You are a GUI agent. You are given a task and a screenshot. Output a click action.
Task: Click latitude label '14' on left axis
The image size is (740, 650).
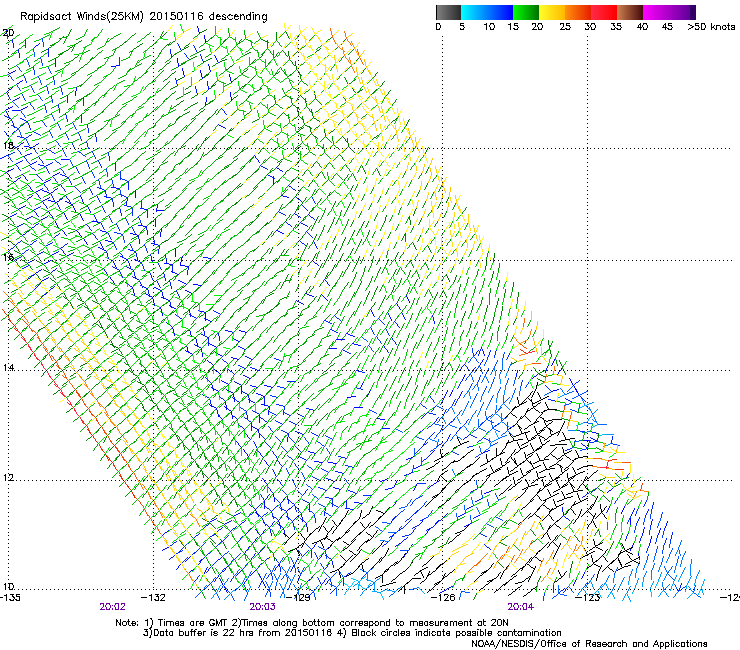8,367
